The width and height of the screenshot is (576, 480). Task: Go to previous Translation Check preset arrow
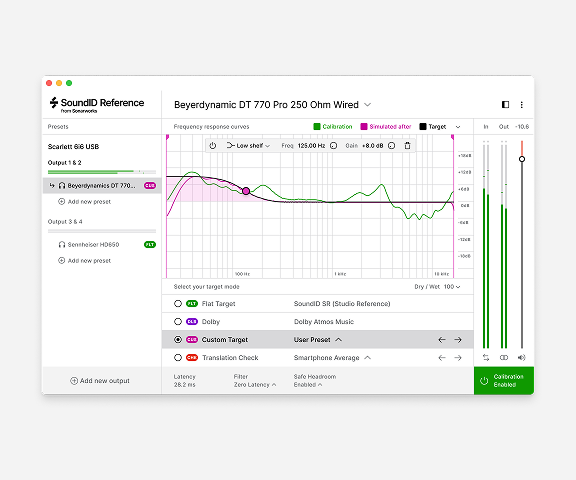pyautogui.click(x=442, y=358)
